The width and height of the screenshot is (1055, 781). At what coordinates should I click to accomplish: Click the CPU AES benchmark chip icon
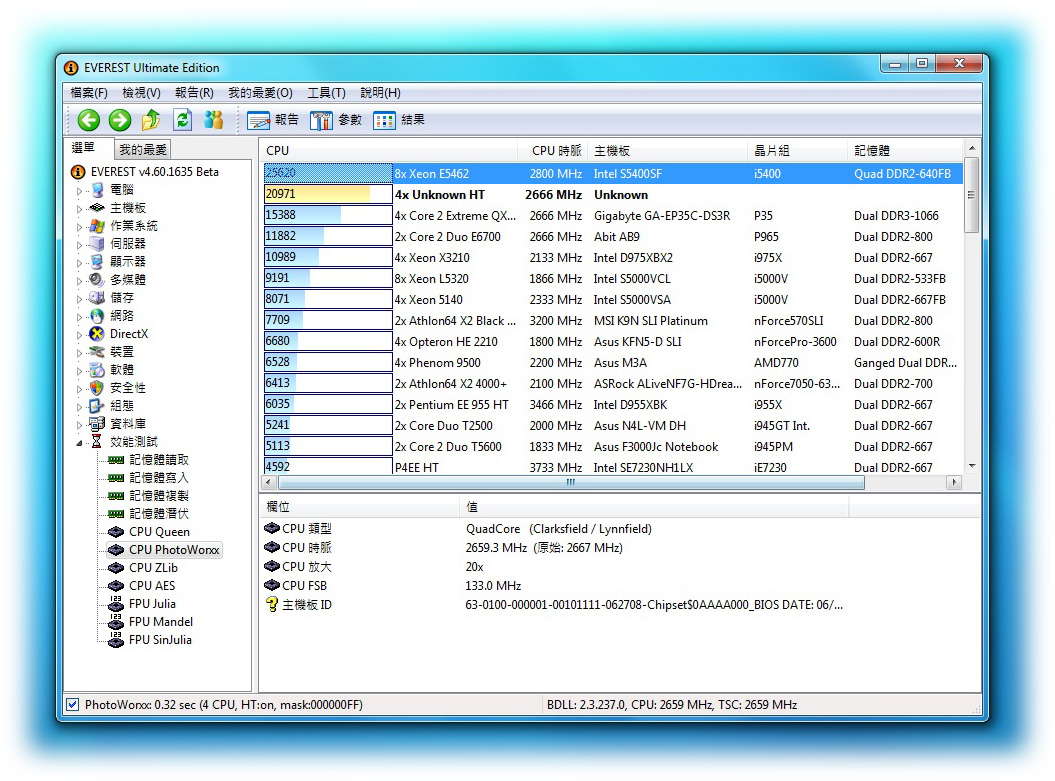coord(116,587)
